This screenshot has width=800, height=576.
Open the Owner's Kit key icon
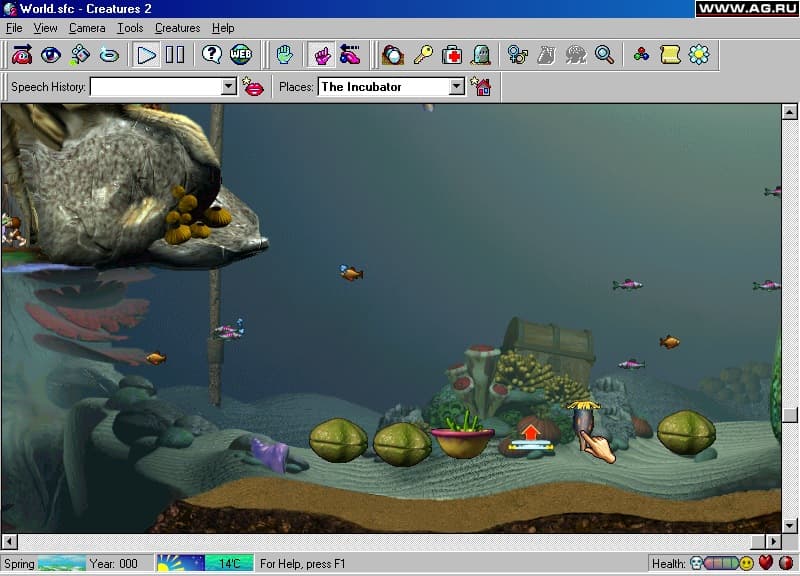423,55
